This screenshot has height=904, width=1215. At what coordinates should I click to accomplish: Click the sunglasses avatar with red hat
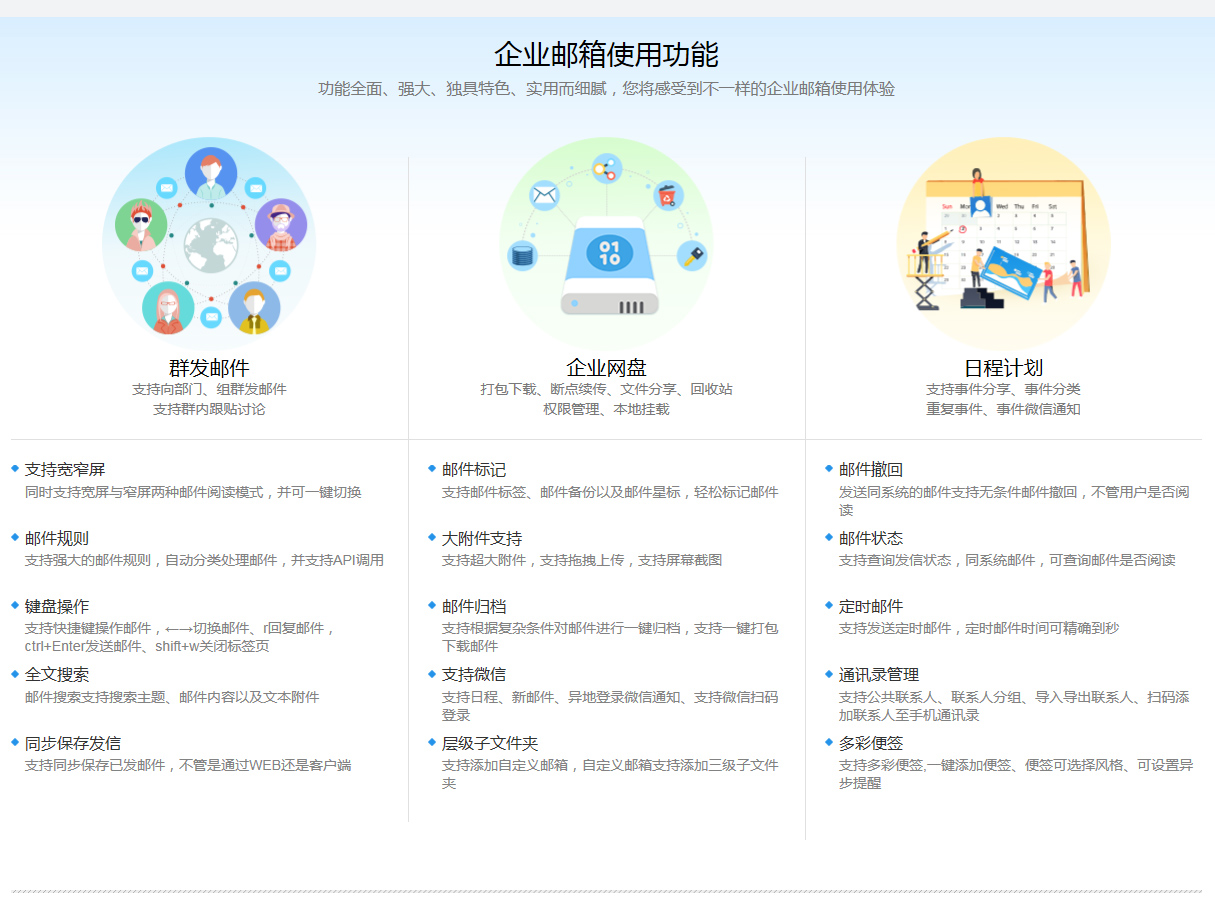coord(141,225)
